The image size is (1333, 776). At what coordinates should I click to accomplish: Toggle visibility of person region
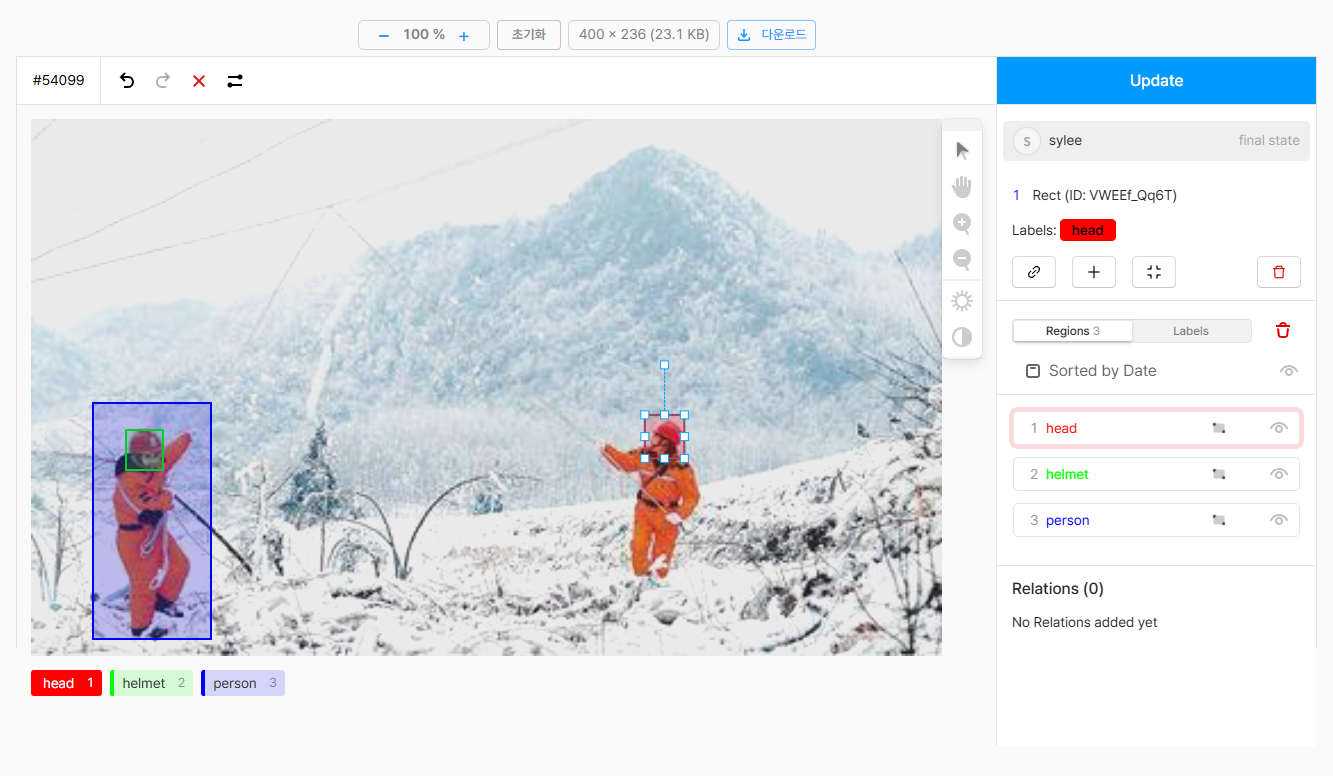(x=1278, y=520)
